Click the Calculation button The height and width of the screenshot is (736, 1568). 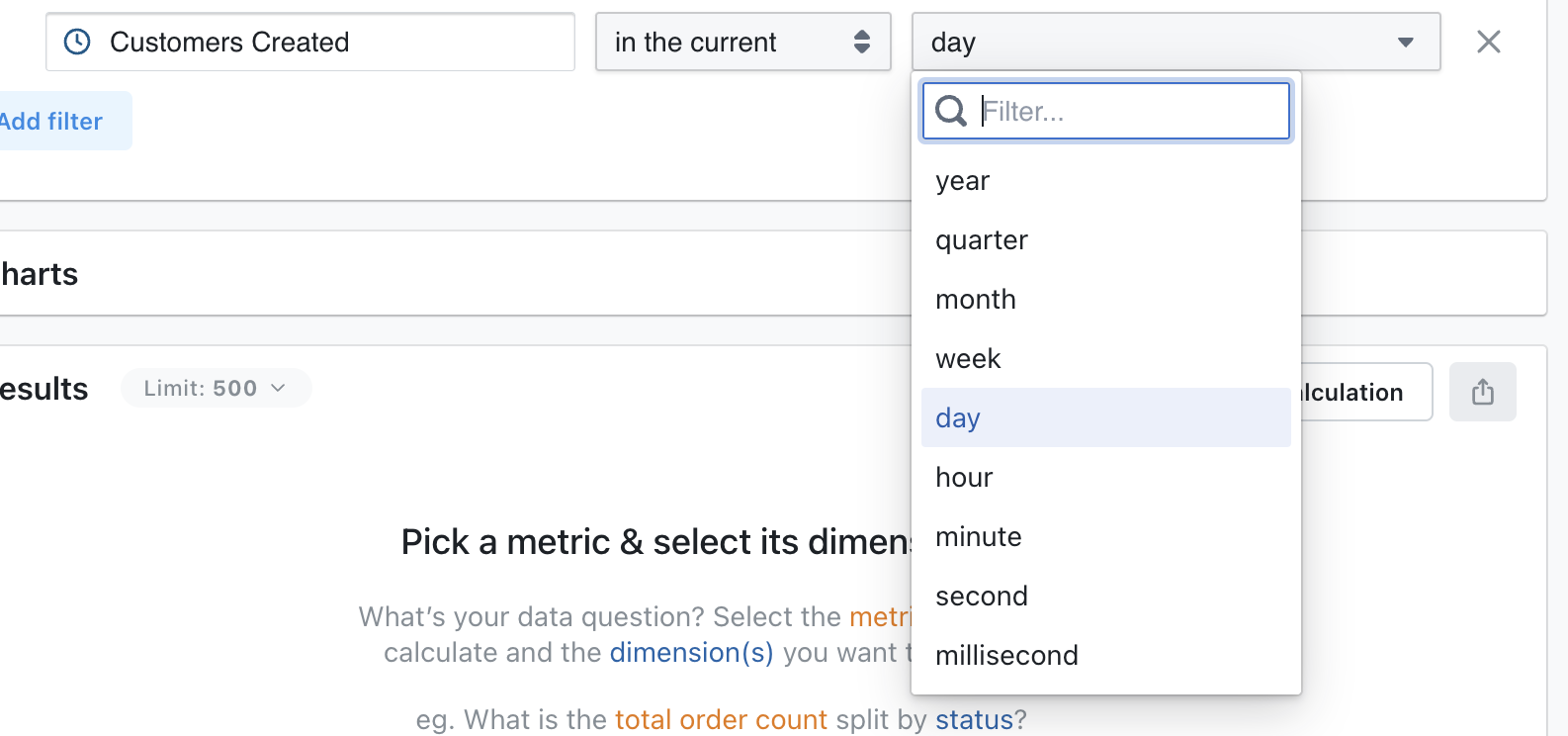[x=1354, y=392]
